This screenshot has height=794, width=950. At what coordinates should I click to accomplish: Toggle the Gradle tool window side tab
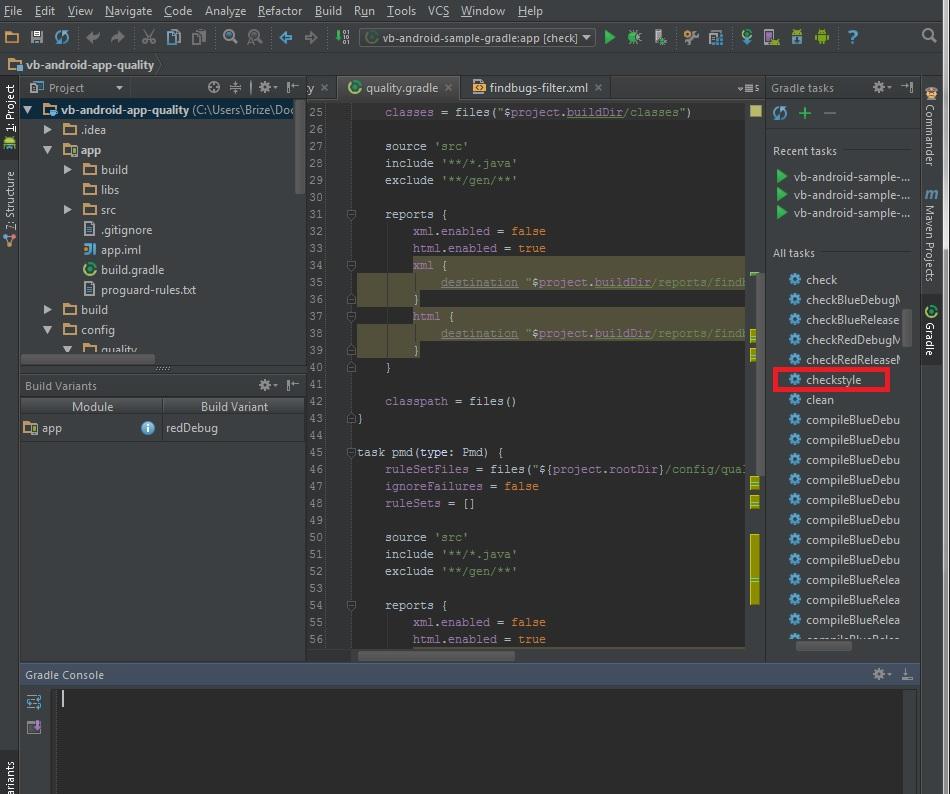930,330
